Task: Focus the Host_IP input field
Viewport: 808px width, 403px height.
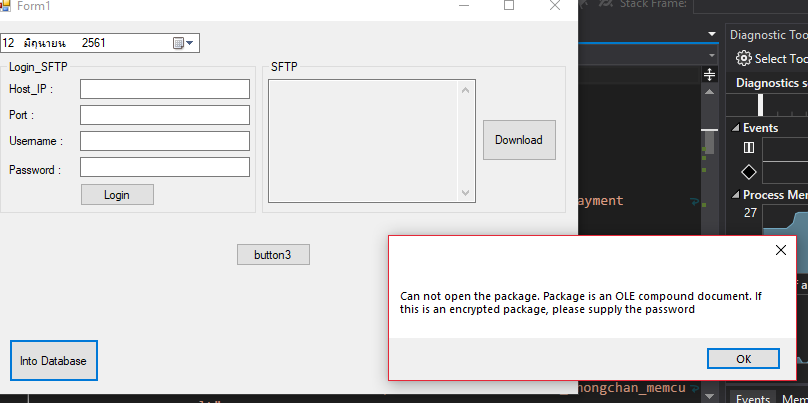Action: click(165, 89)
